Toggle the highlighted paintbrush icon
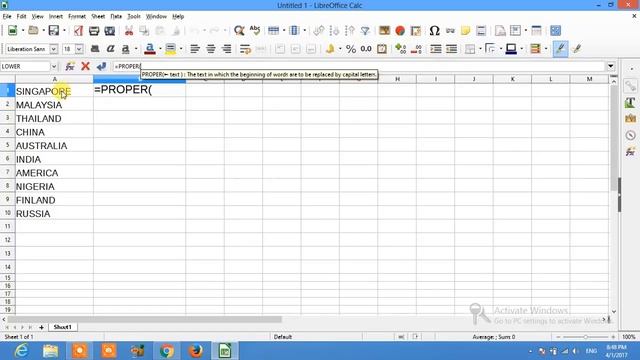Image resolution: width=640 pixels, height=360 pixels. point(560,49)
